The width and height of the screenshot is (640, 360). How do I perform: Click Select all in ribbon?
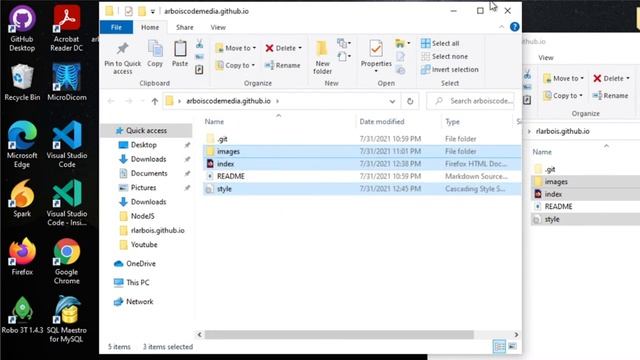(440, 43)
